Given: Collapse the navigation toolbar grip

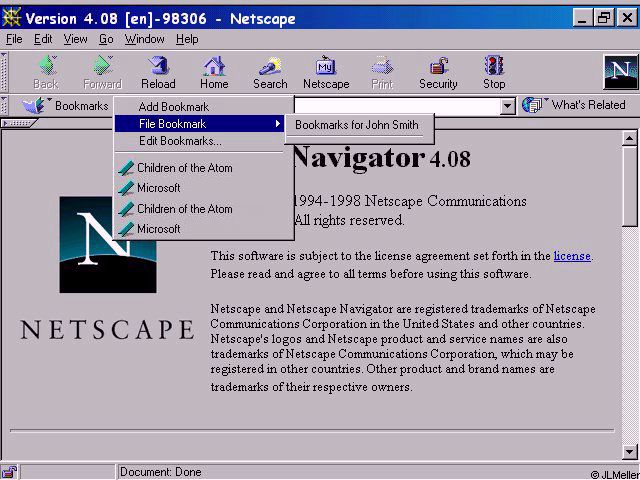Looking at the screenshot, I should pos(4,72).
